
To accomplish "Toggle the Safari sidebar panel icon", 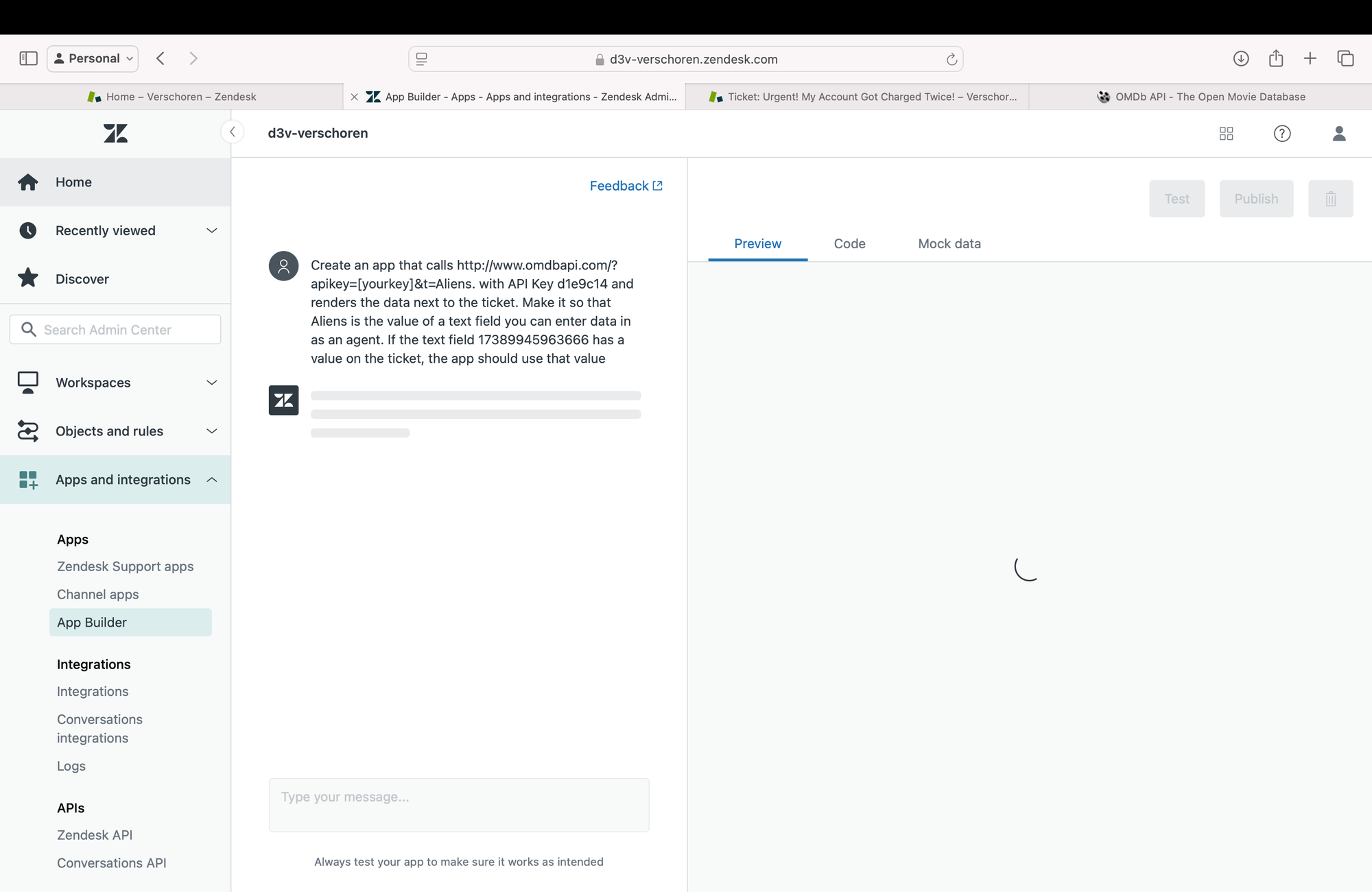I will pyautogui.click(x=28, y=59).
